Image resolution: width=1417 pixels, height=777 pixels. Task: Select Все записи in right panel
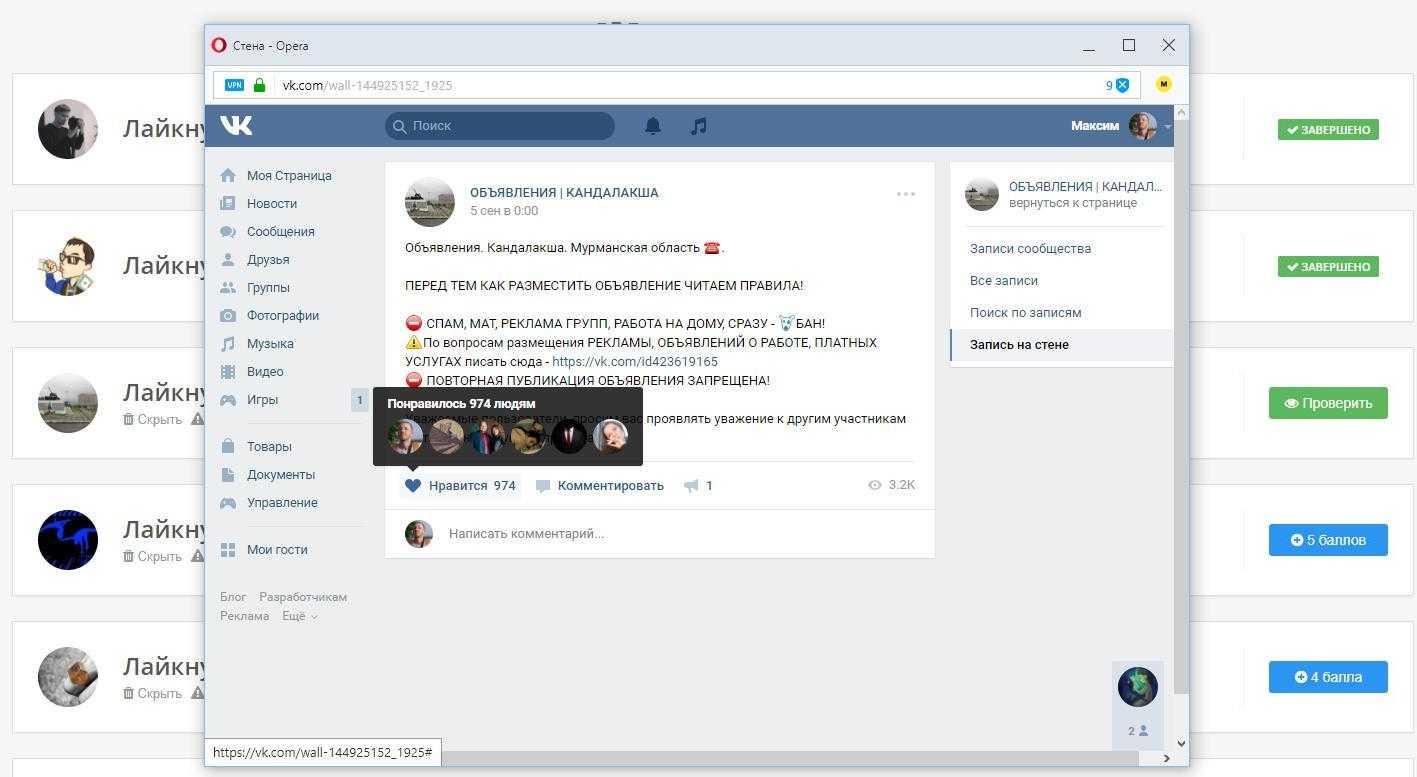[x=1004, y=281]
